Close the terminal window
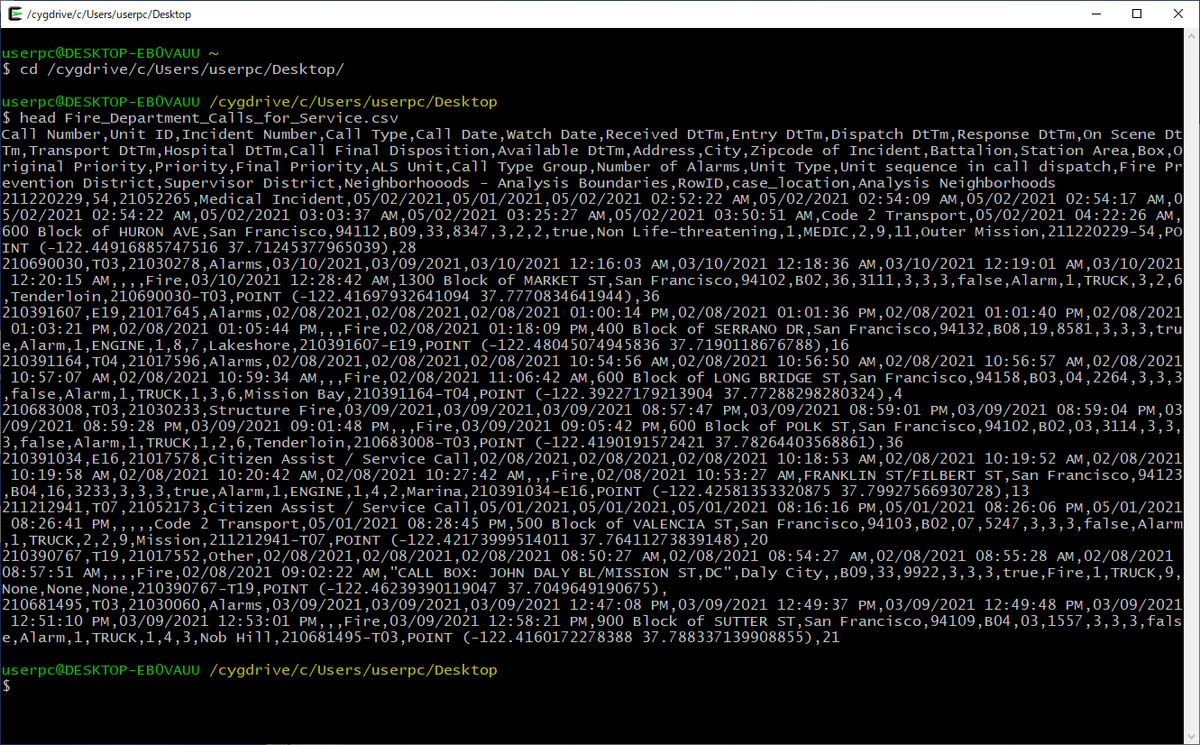Image resolution: width=1200 pixels, height=745 pixels. point(1176,14)
